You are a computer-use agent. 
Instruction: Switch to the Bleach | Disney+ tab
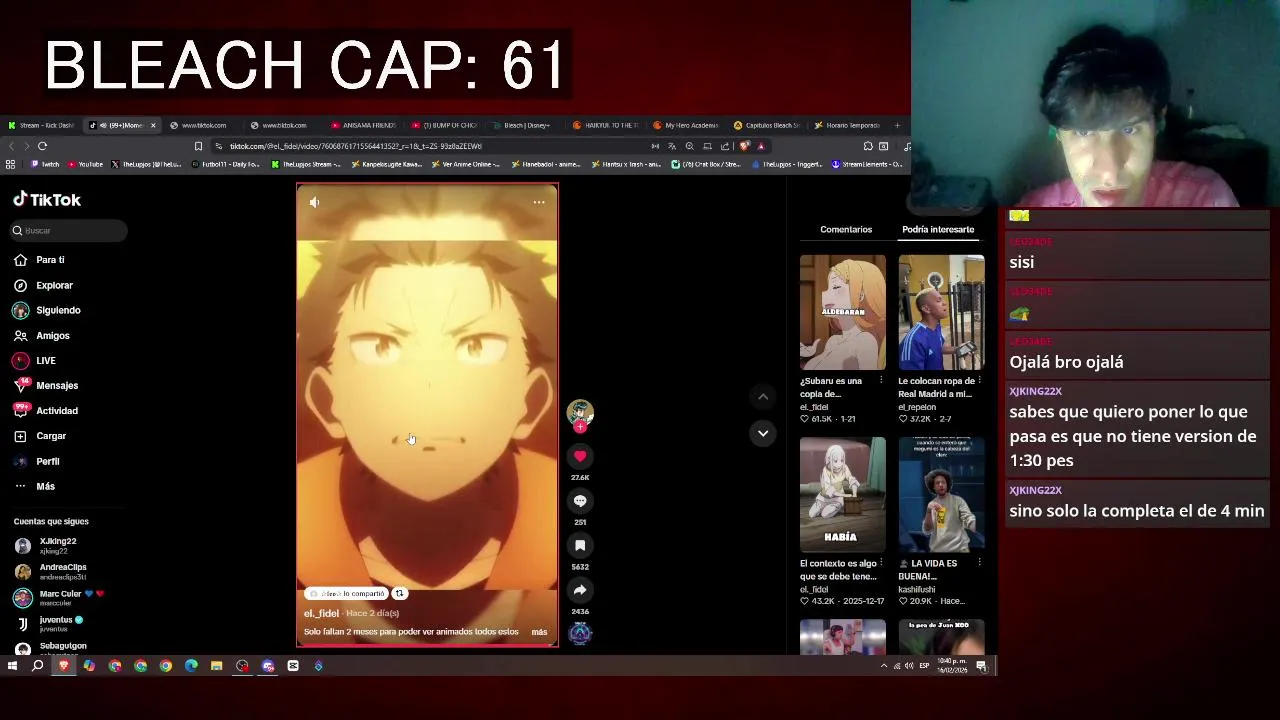526,125
